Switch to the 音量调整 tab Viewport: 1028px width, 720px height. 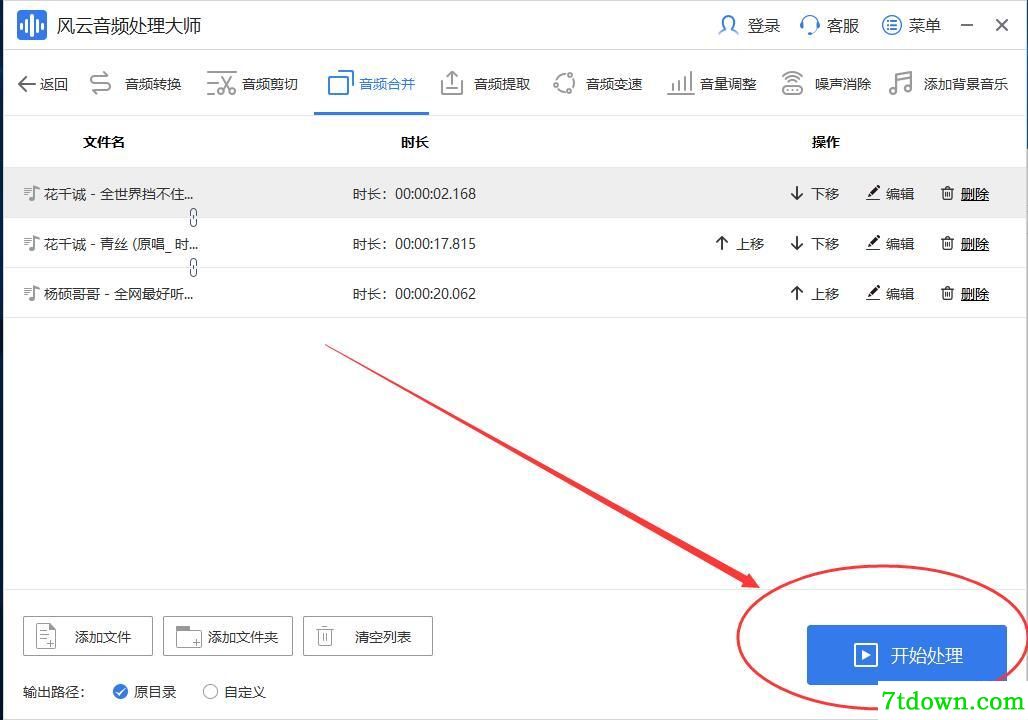click(712, 84)
